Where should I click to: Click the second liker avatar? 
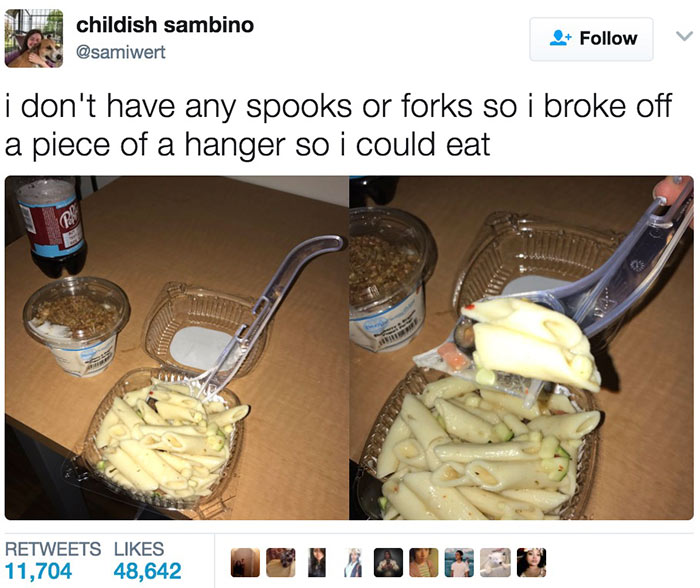281,563
